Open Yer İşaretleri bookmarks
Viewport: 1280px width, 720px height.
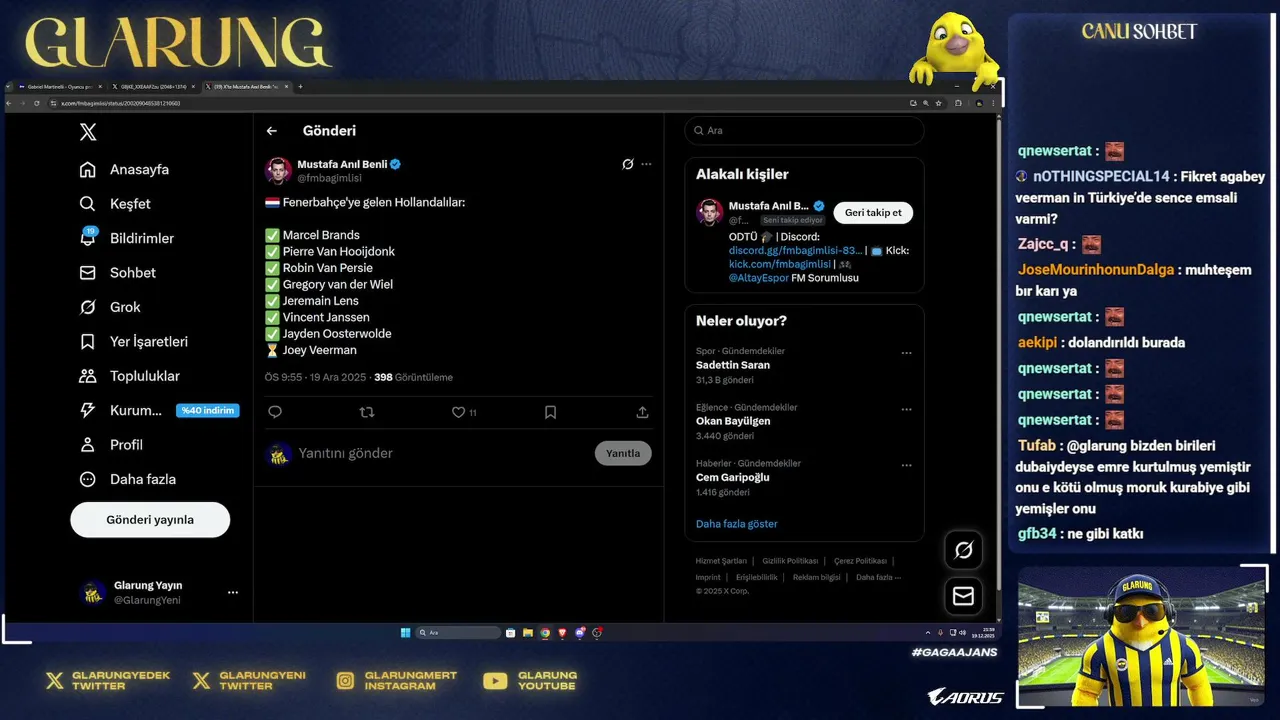[134, 342]
